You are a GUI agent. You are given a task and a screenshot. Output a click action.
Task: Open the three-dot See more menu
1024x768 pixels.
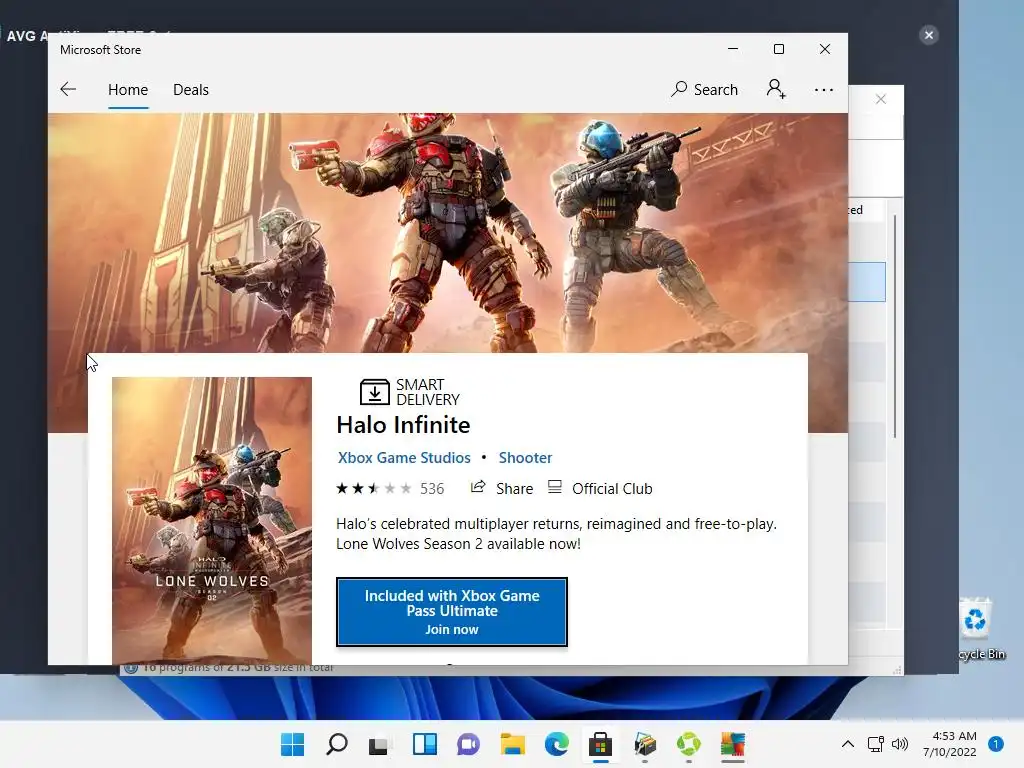pyautogui.click(x=824, y=89)
